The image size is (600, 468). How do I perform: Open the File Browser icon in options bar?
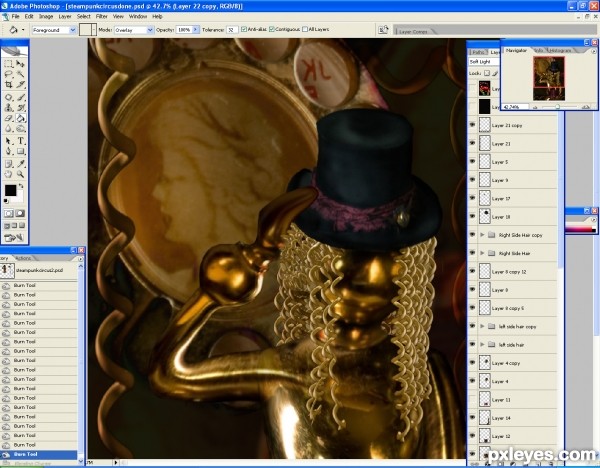point(383,29)
